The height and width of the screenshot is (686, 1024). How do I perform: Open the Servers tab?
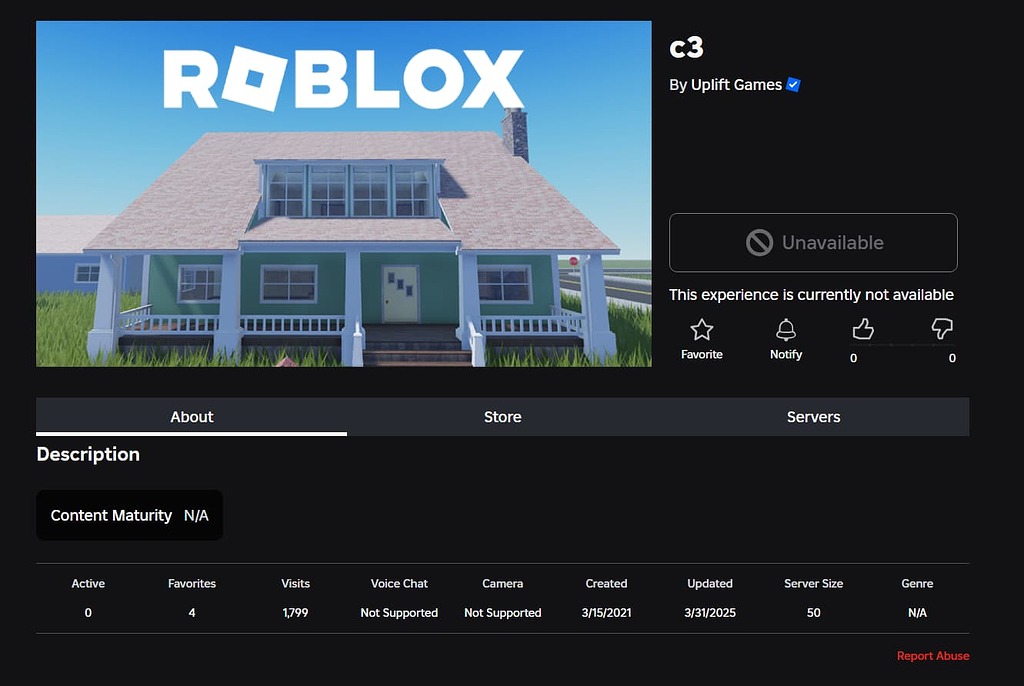pyautogui.click(x=813, y=417)
